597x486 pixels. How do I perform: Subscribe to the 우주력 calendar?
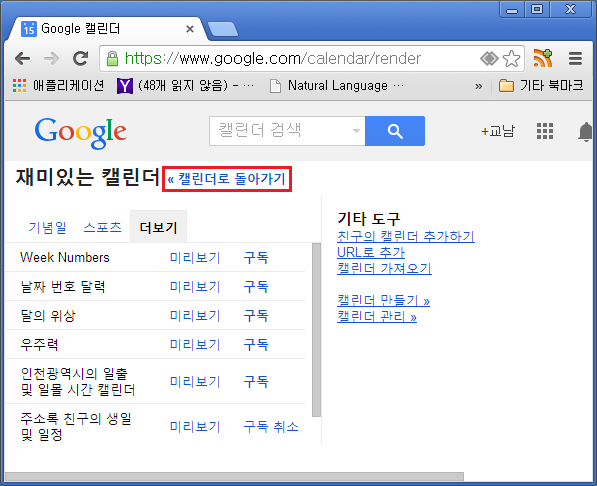click(256, 345)
